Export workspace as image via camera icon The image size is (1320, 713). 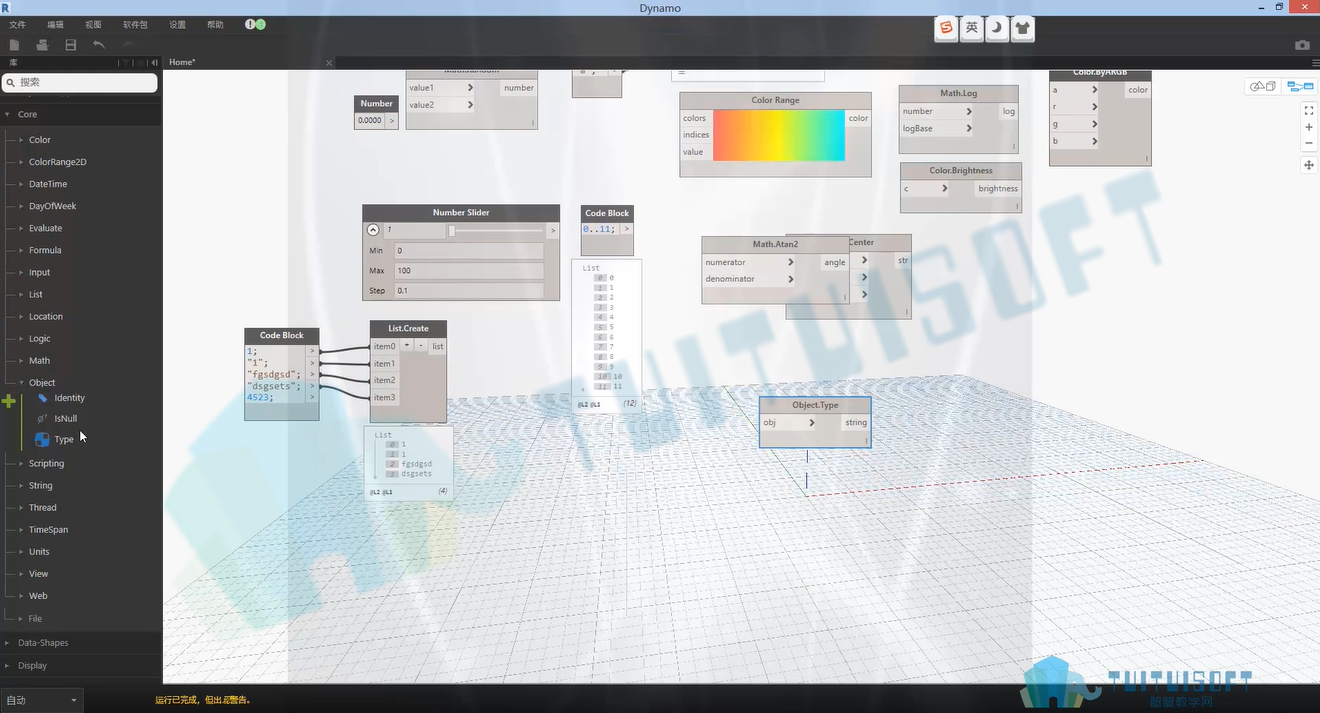[x=1302, y=45]
